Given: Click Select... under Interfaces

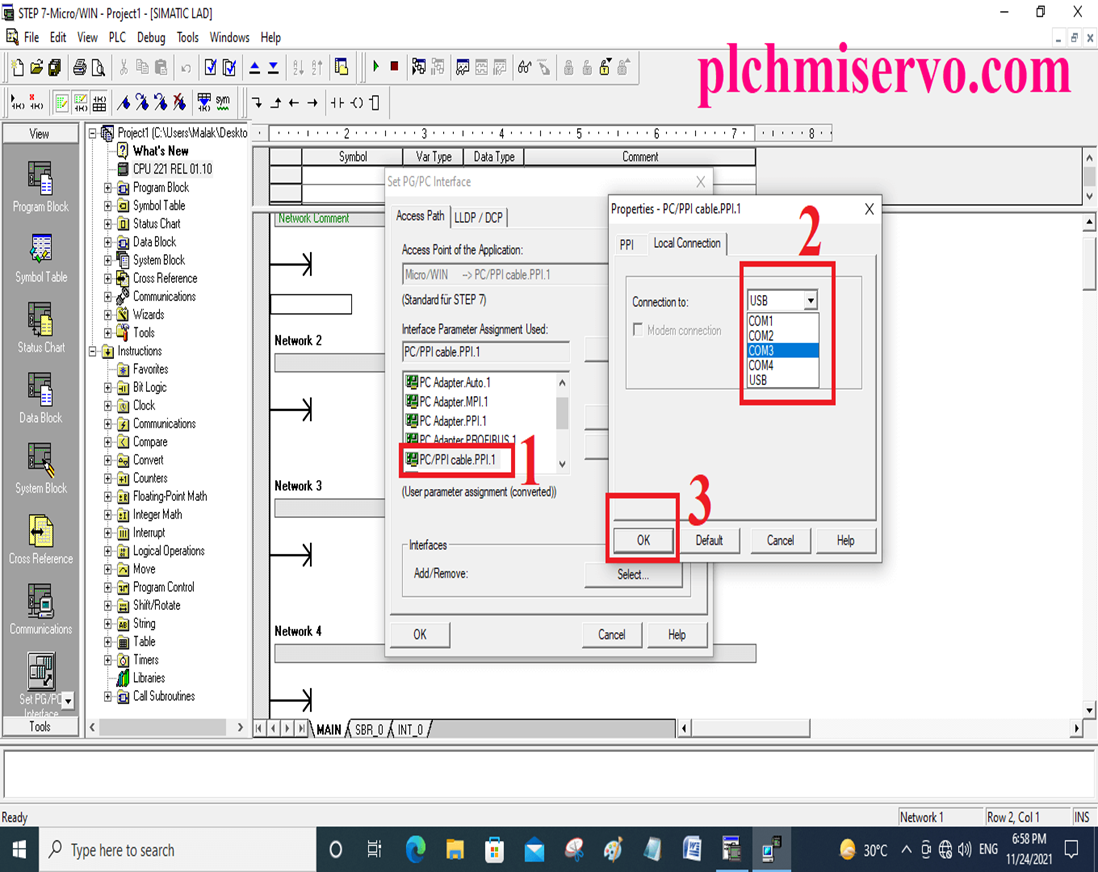Looking at the screenshot, I should pyautogui.click(x=633, y=574).
